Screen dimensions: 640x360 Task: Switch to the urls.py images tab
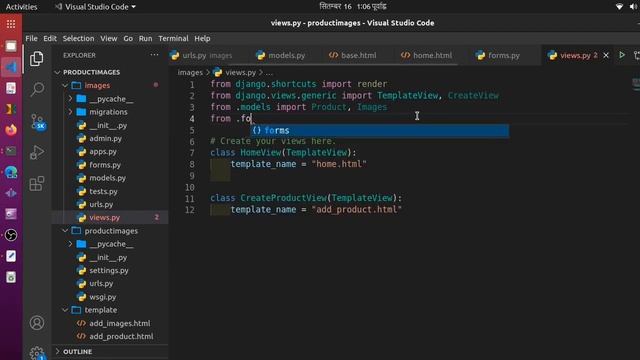coord(208,55)
